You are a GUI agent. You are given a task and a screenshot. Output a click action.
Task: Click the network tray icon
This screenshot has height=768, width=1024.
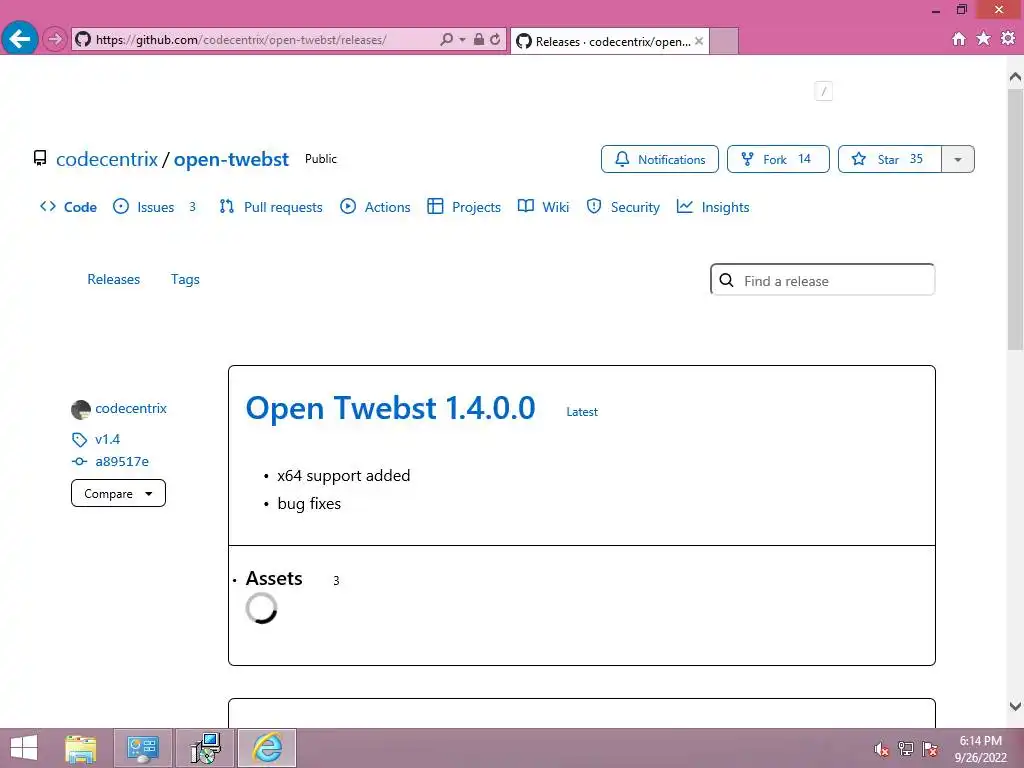(x=906, y=749)
